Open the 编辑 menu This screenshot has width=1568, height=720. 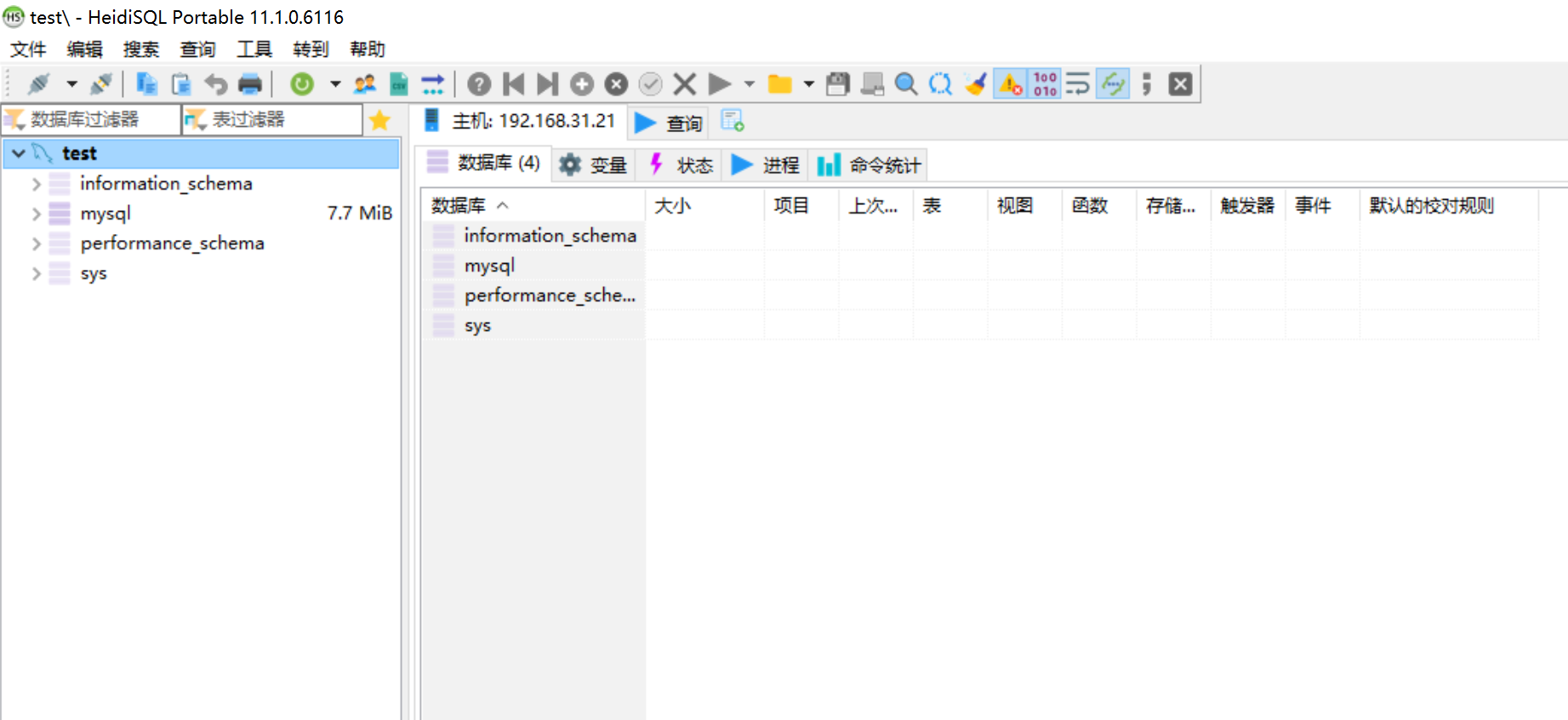85,49
